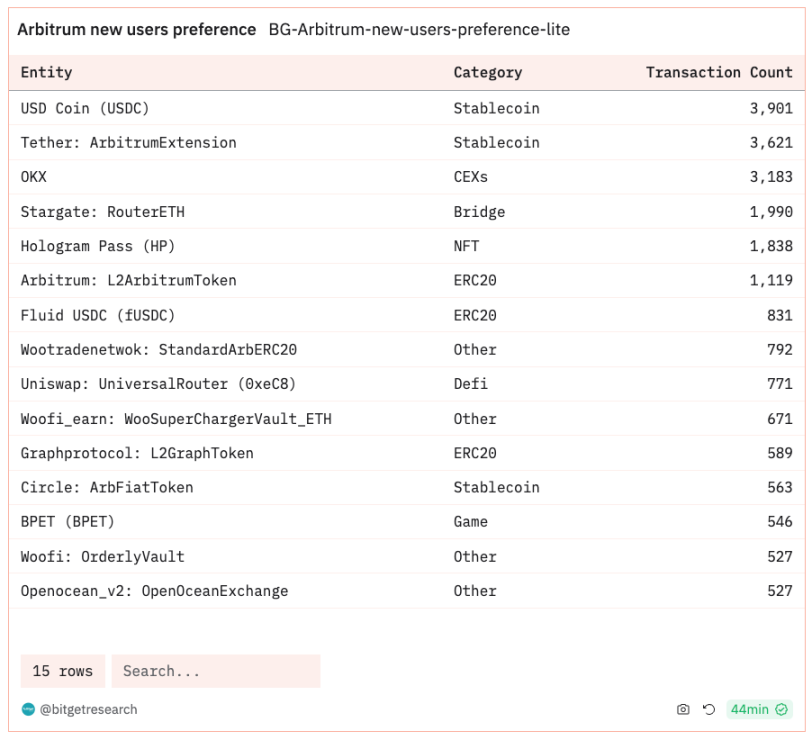Screen dimensions: 812x740
Task: Click the green checkmark status icon
Action: tap(782, 710)
